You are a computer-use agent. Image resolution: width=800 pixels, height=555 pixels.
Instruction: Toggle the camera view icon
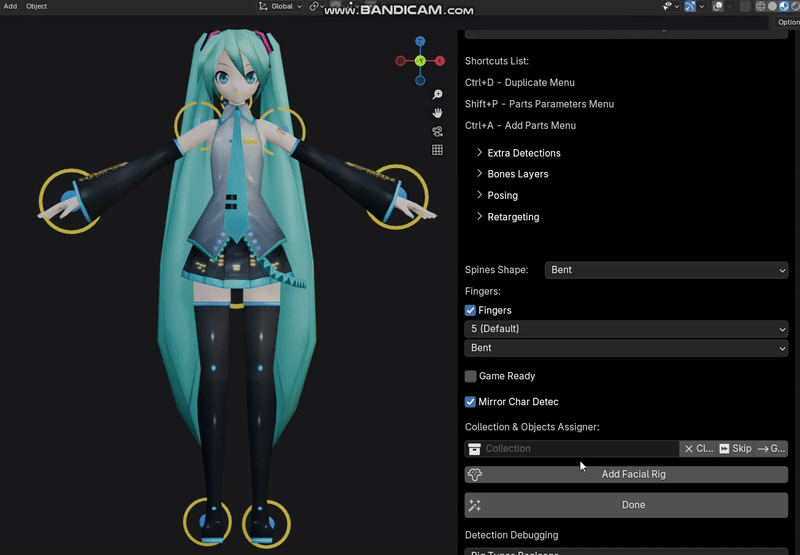pos(437,132)
